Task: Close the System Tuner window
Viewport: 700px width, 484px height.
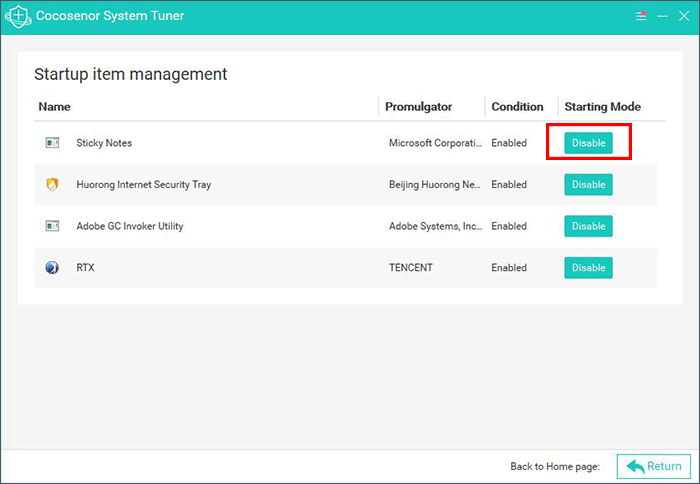Action: [x=684, y=16]
